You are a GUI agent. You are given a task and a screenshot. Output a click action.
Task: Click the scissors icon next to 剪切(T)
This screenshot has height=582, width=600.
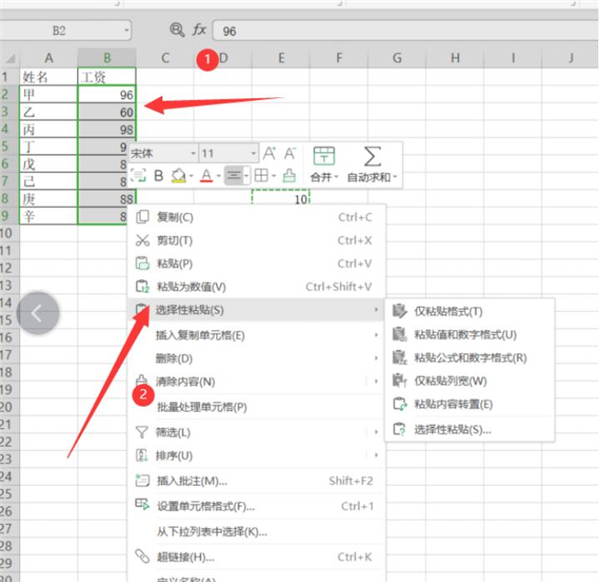tap(142, 240)
